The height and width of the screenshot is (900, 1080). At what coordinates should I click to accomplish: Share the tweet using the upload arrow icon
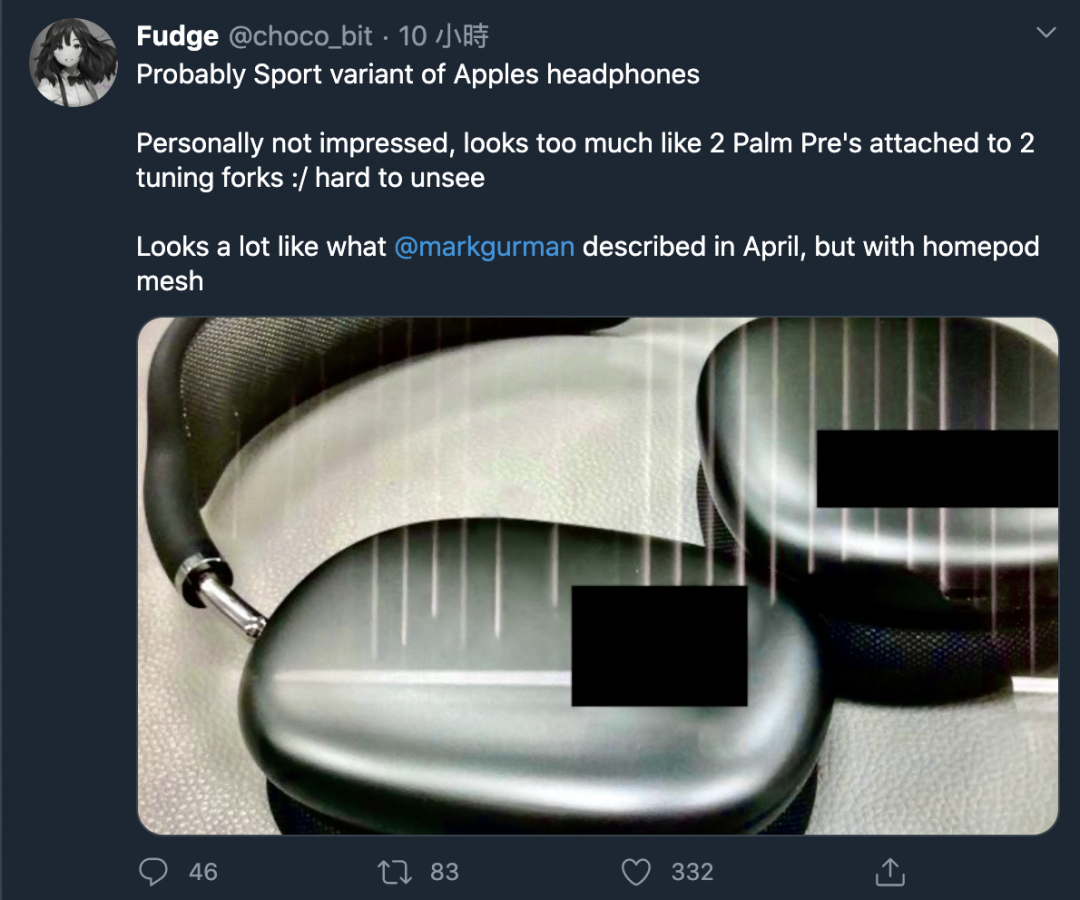point(890,871)
